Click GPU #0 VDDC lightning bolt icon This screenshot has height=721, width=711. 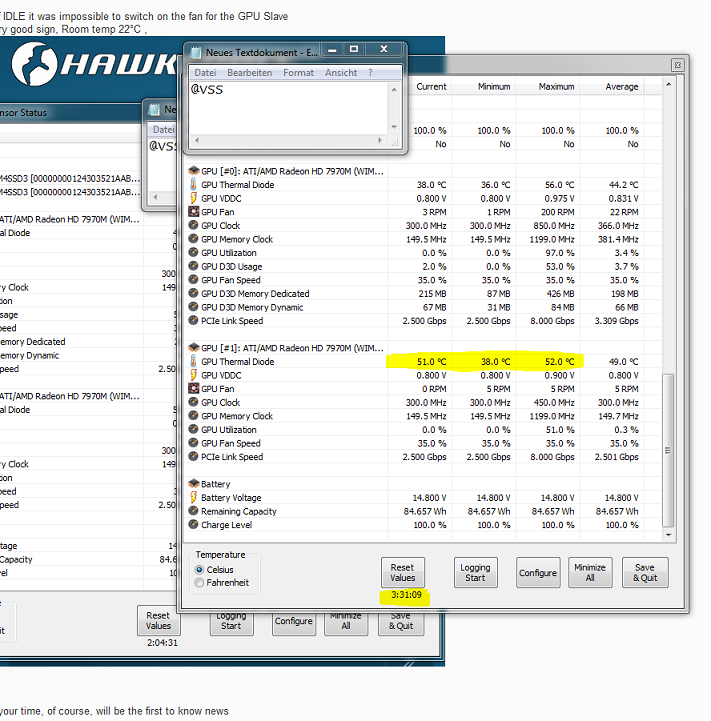click(x=194, y=198)
